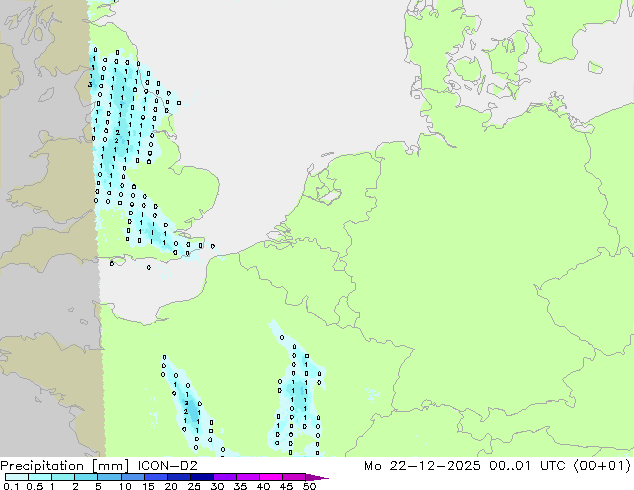Click the 20–25 mm dark blue swatch

click(x=178, y=477)
